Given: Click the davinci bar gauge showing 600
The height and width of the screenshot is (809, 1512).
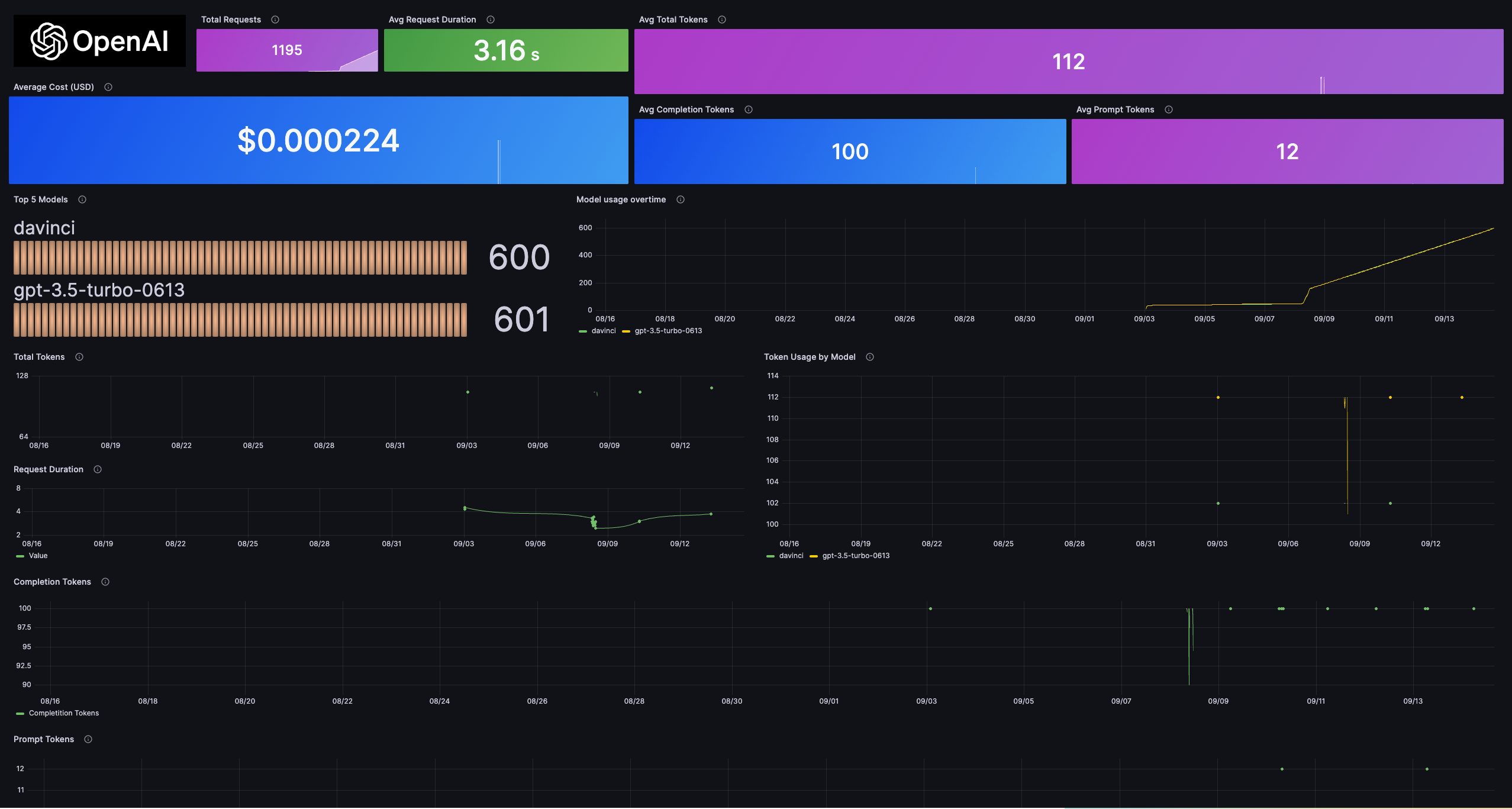Looking at the screenshot, I should pos(240,257).
